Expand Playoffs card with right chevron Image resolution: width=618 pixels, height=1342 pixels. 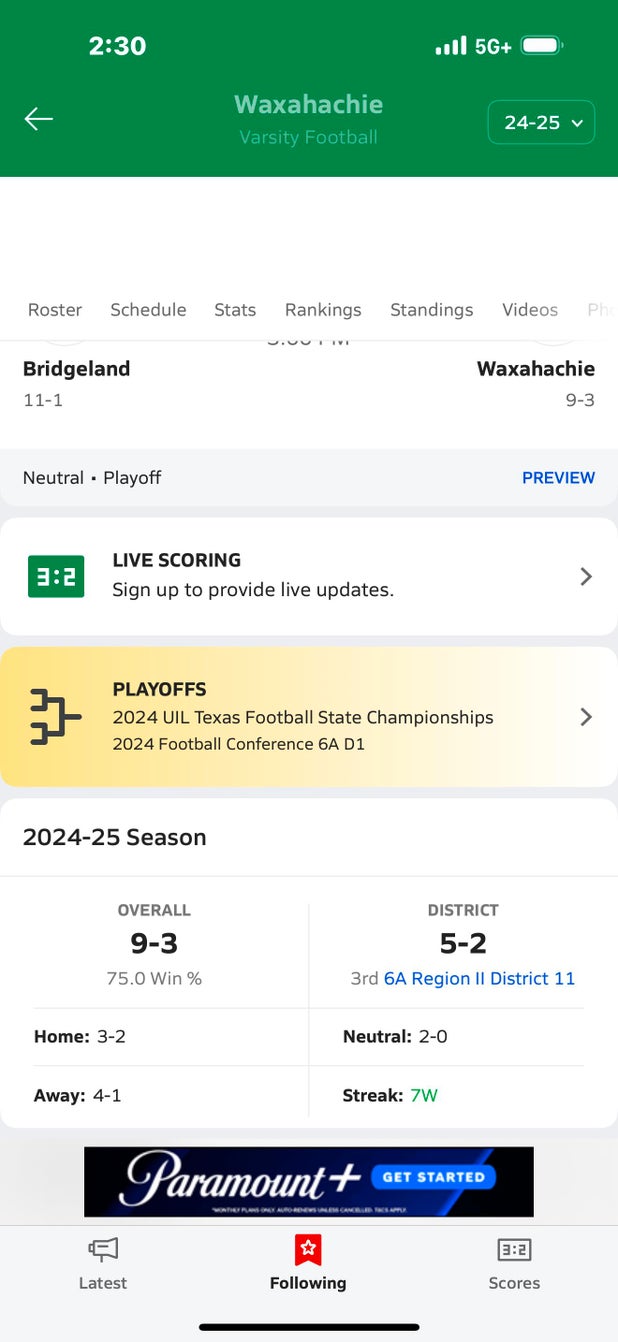[586, 716]
